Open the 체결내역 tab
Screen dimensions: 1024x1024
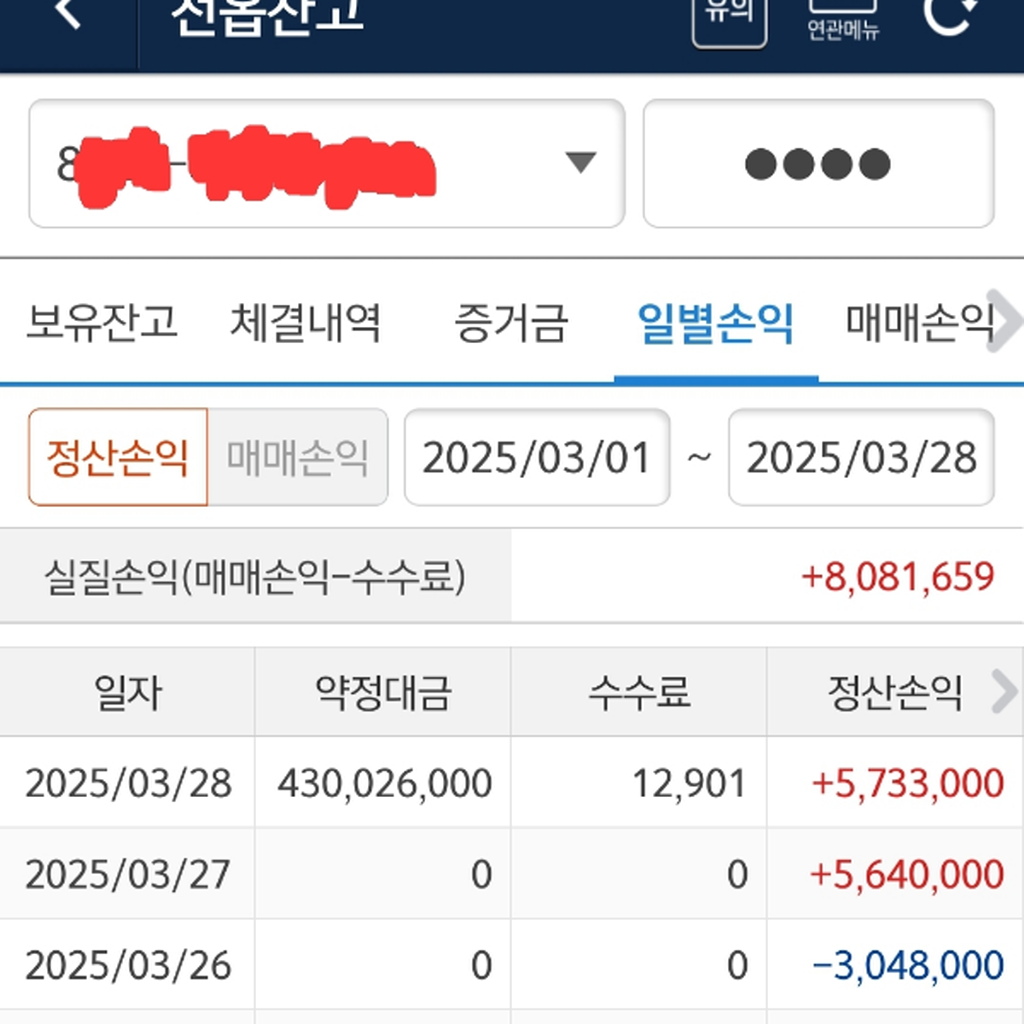305,323
